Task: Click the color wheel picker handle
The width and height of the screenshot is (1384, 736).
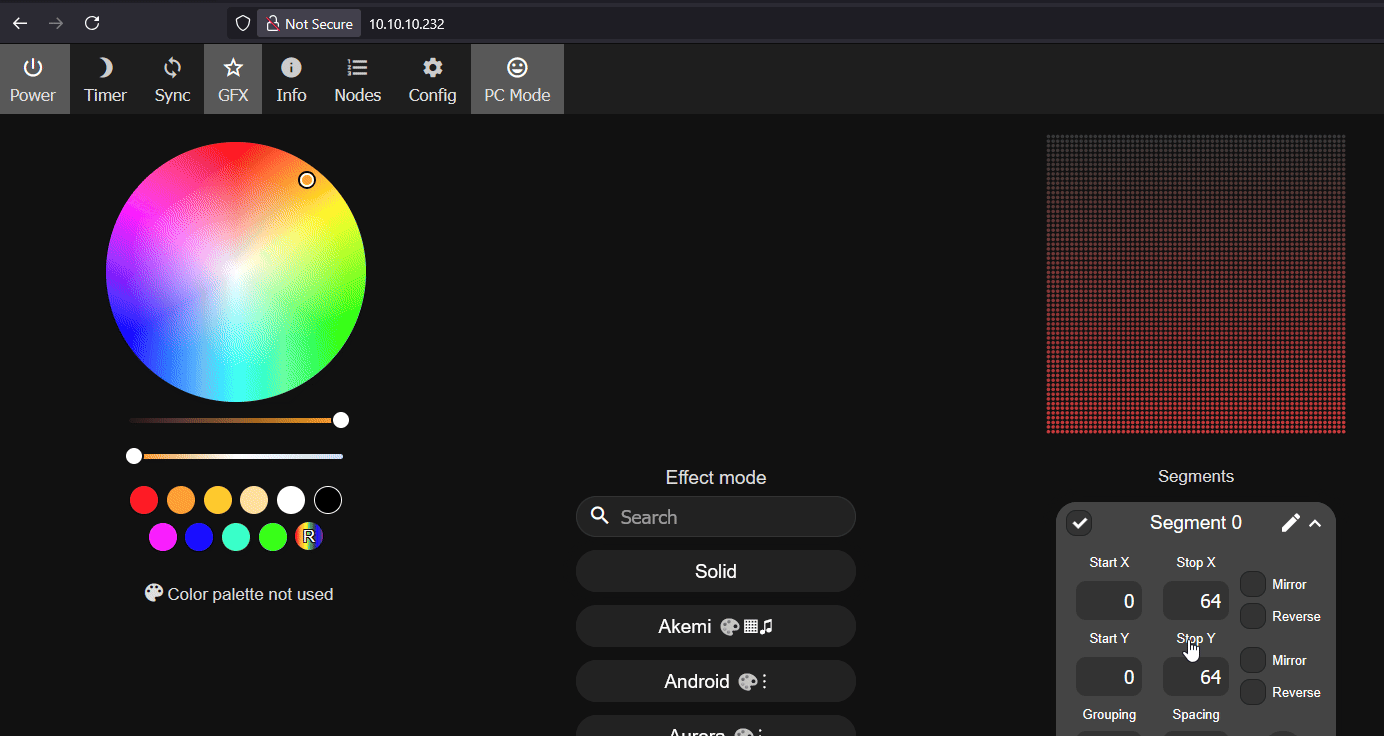Action: tap(307, 180)
